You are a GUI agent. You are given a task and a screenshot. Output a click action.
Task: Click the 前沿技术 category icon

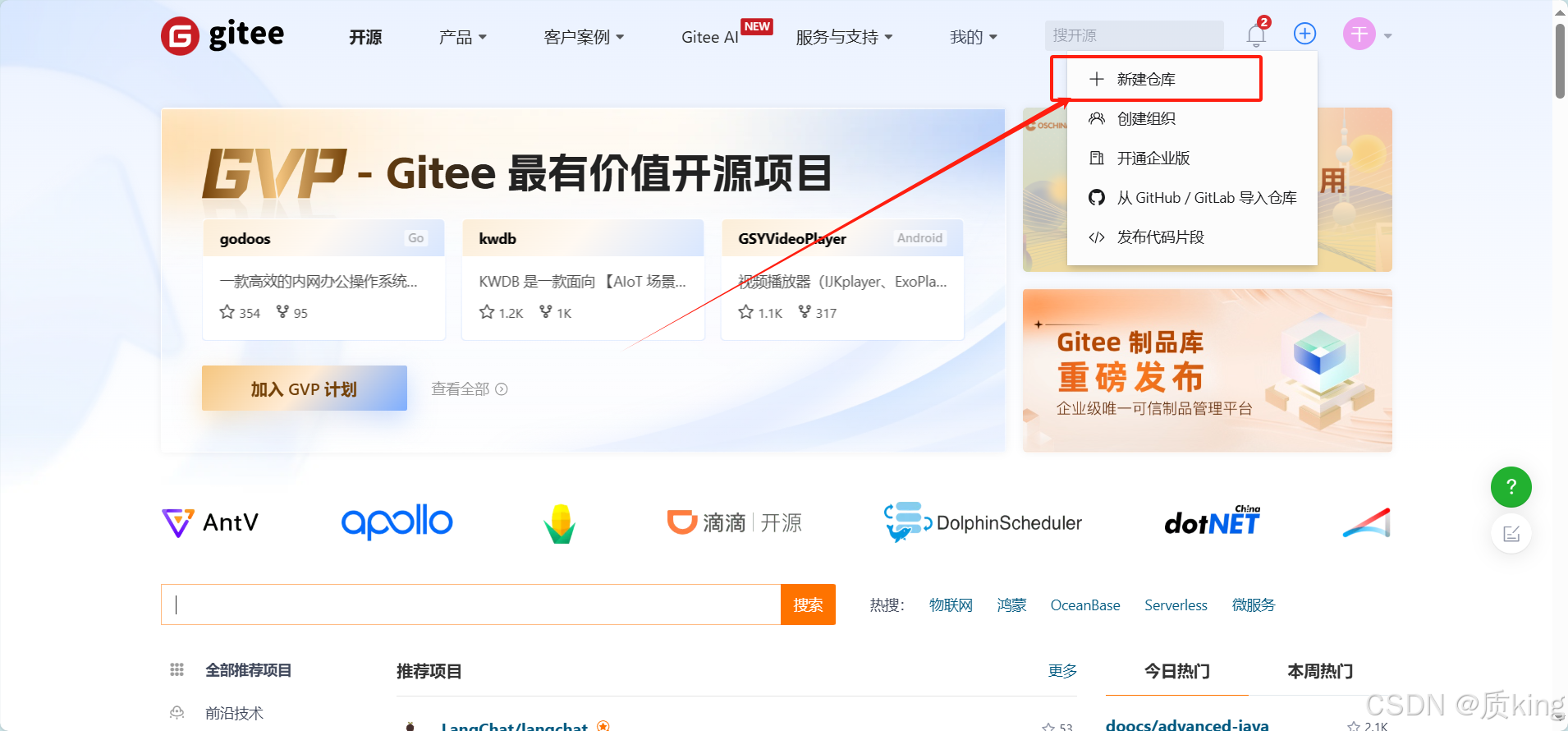pyautogui.click(x=177, y=713)
